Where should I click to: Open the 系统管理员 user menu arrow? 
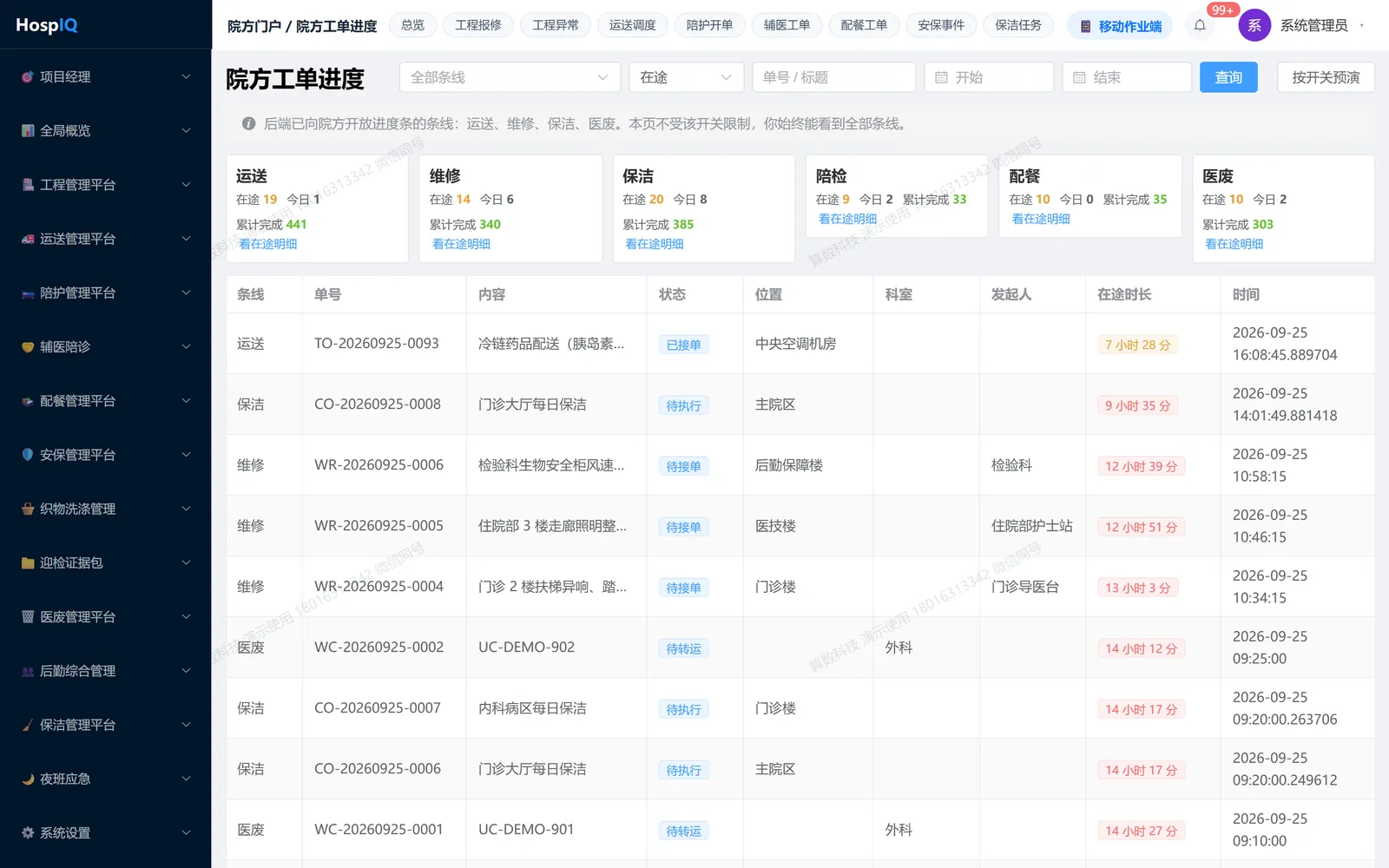point(1361,25)
